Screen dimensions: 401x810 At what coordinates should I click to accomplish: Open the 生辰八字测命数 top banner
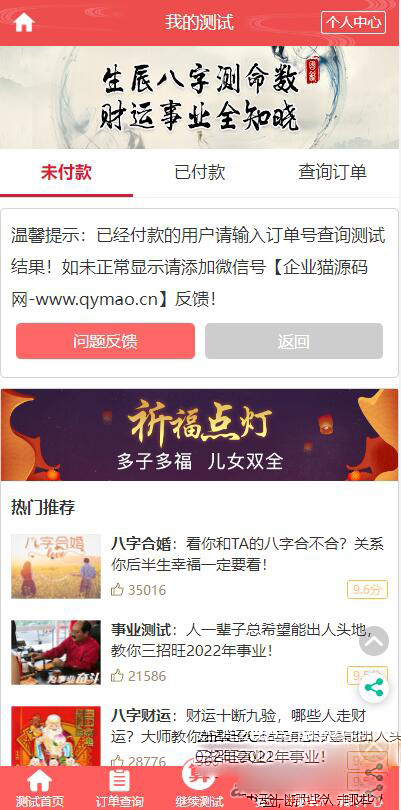tap(199, 98)
